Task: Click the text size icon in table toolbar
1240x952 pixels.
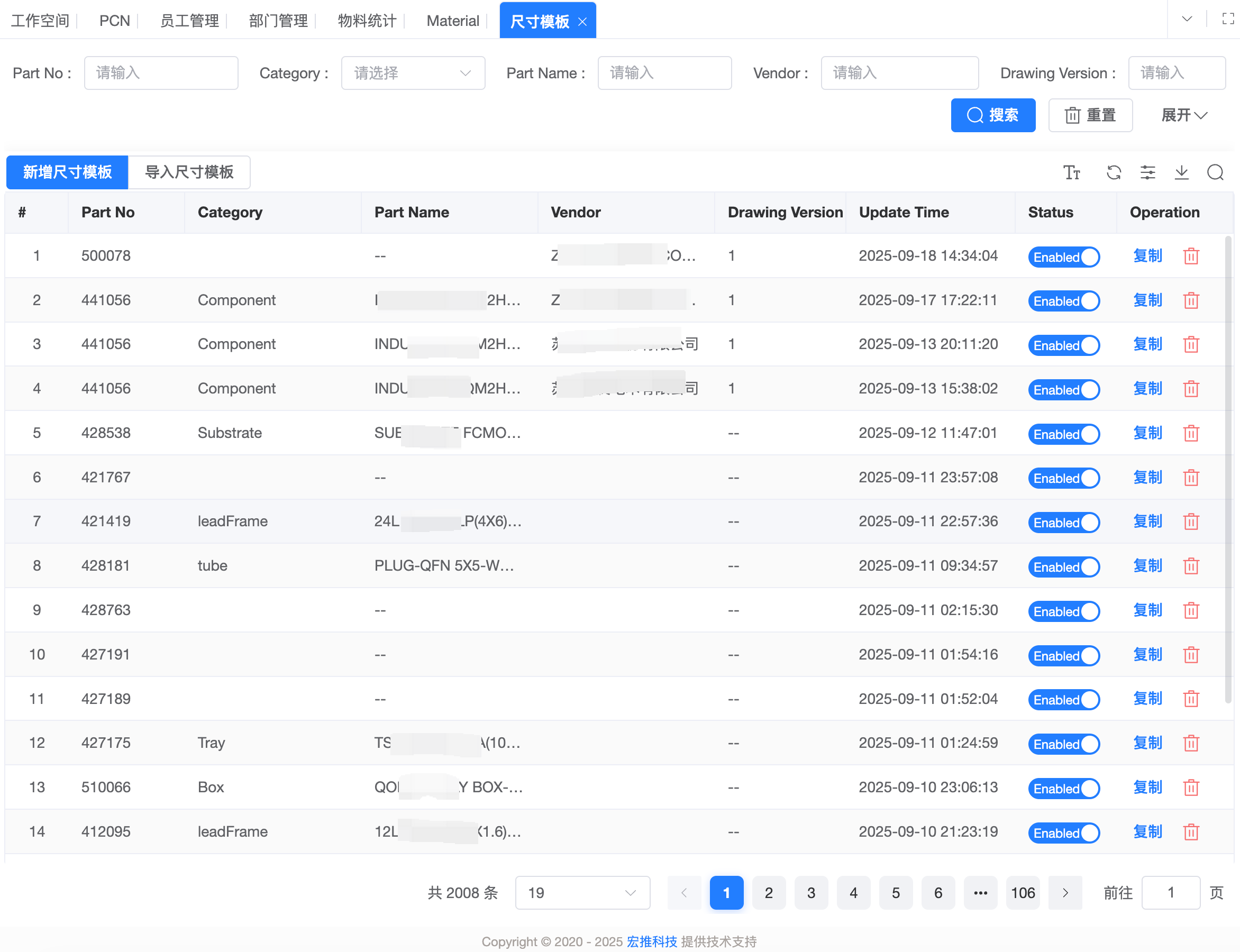Action: pos(1071,172)
